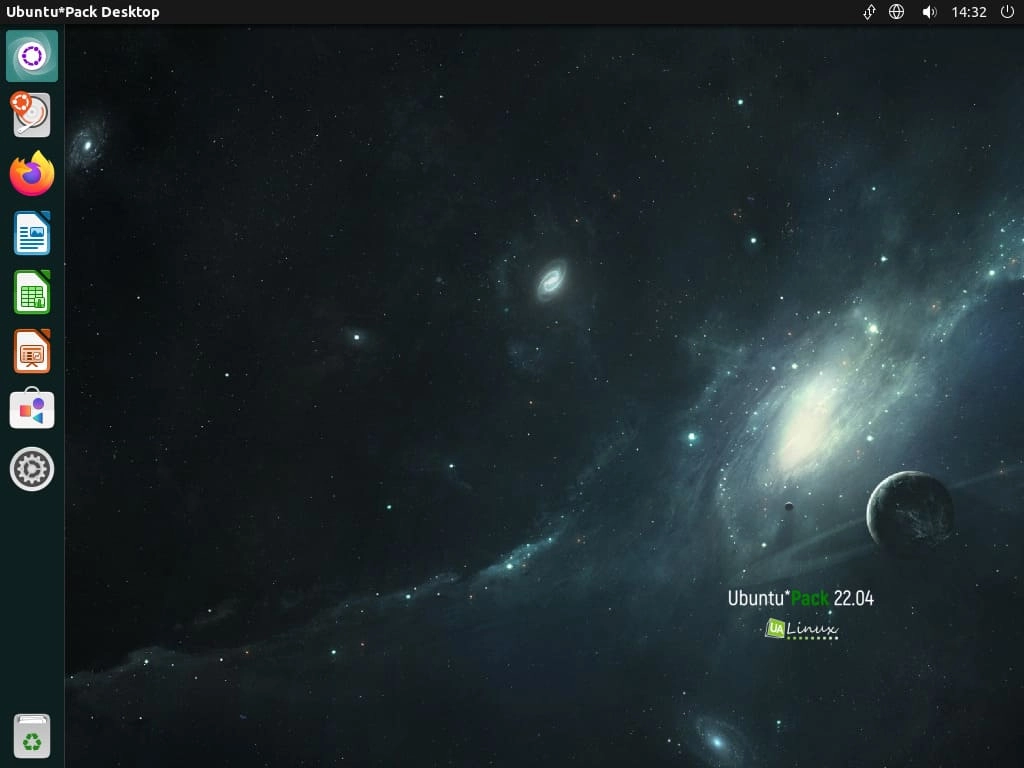Click the volume speaker icon

tap(929, 12)
